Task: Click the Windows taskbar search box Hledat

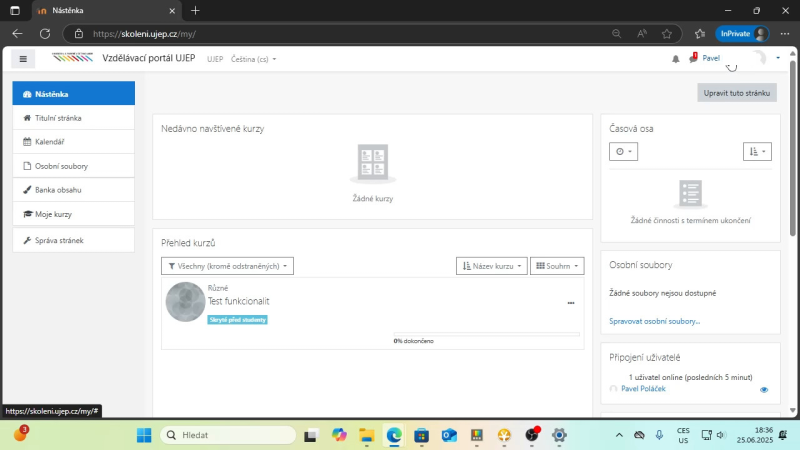Action: pyautogui.click(x=229, y=435)
